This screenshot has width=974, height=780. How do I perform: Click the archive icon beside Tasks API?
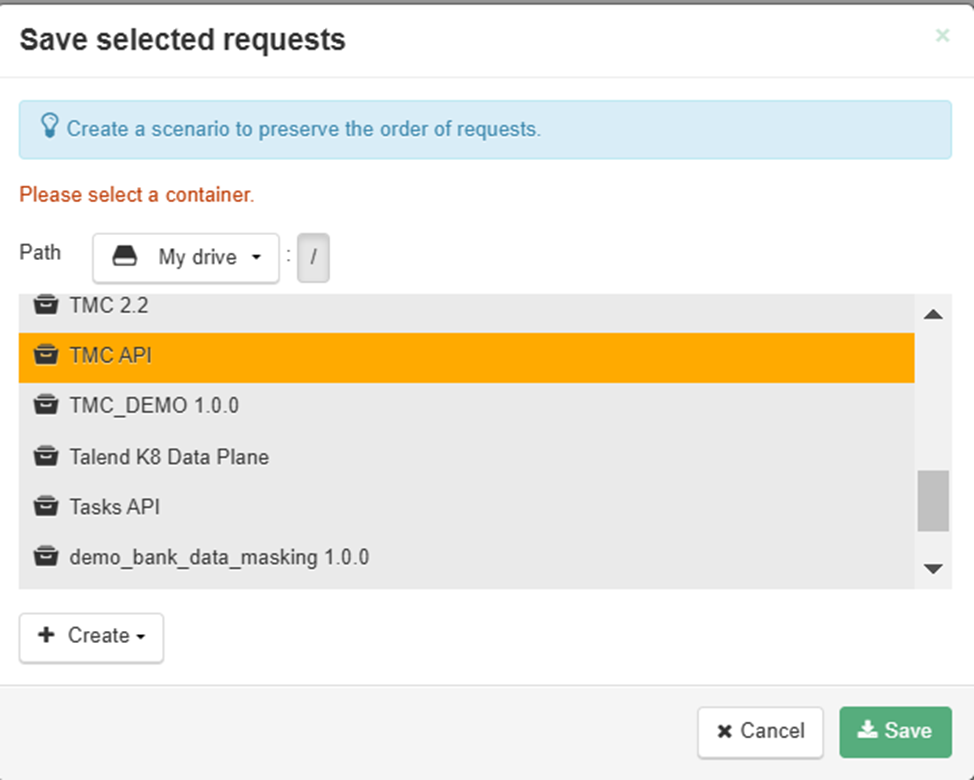click(x=44, y=507)
